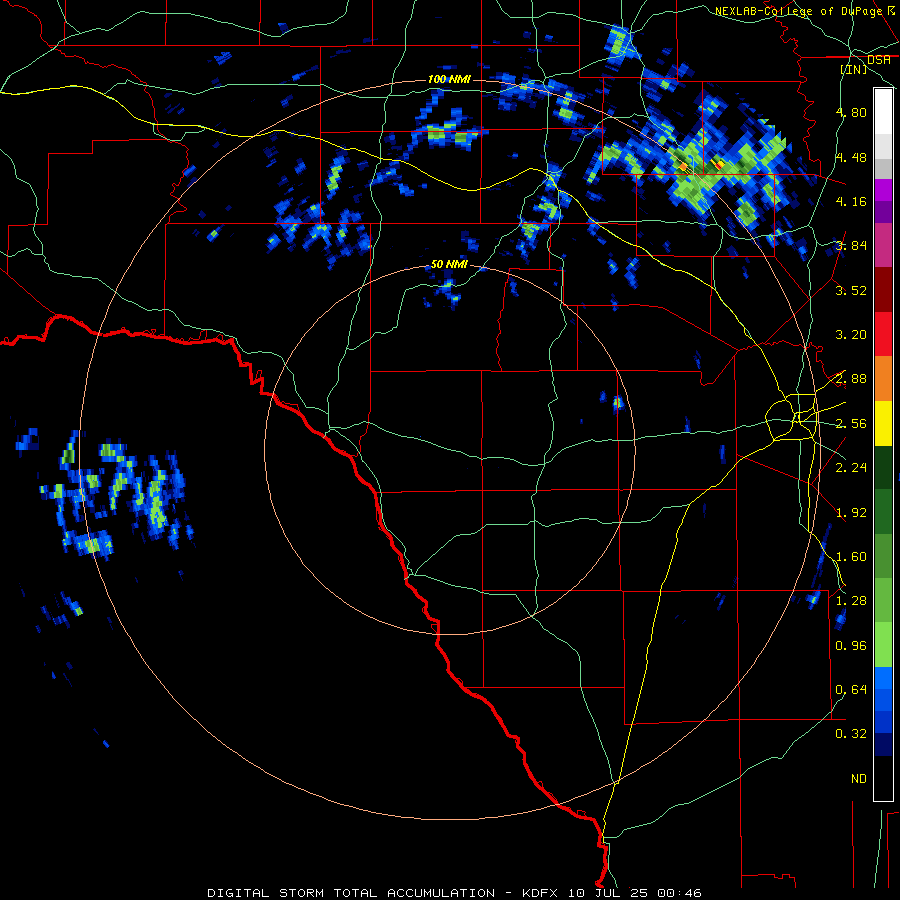
Task: Click the 50 NMI range ring label
Action: (x=449, y=264)
